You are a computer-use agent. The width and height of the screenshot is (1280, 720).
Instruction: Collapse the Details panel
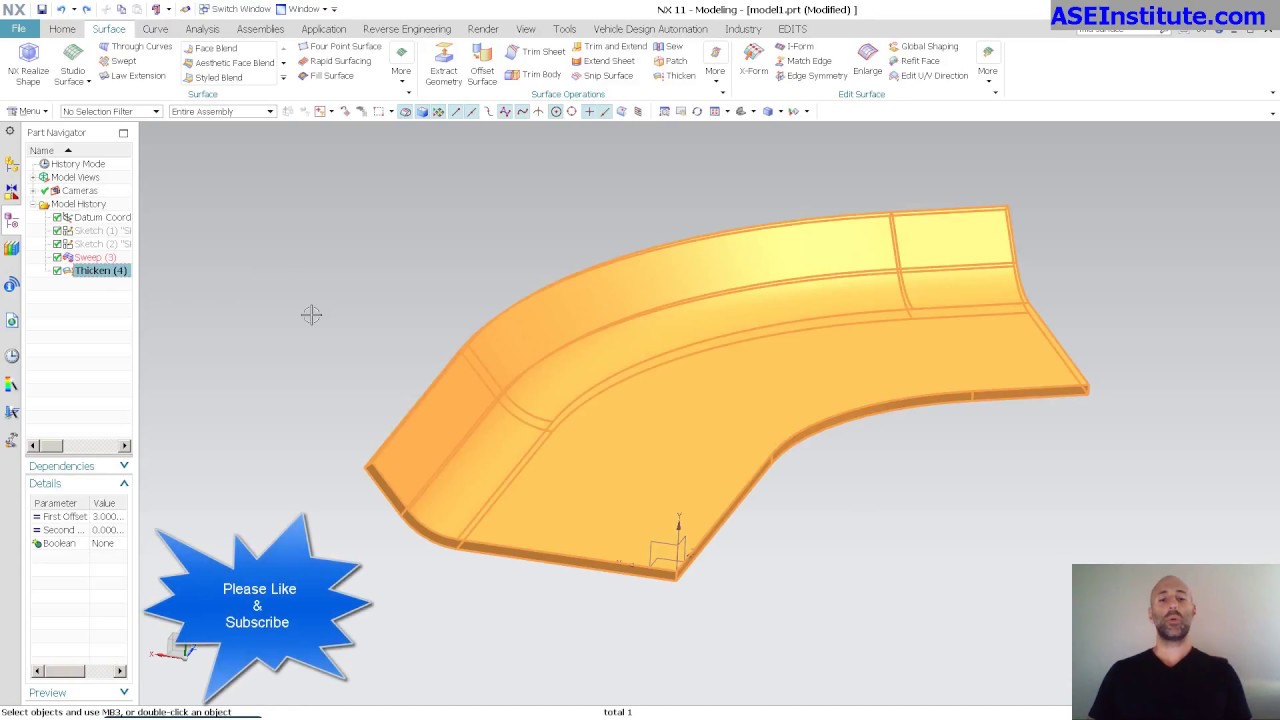(x=124, y=483)
